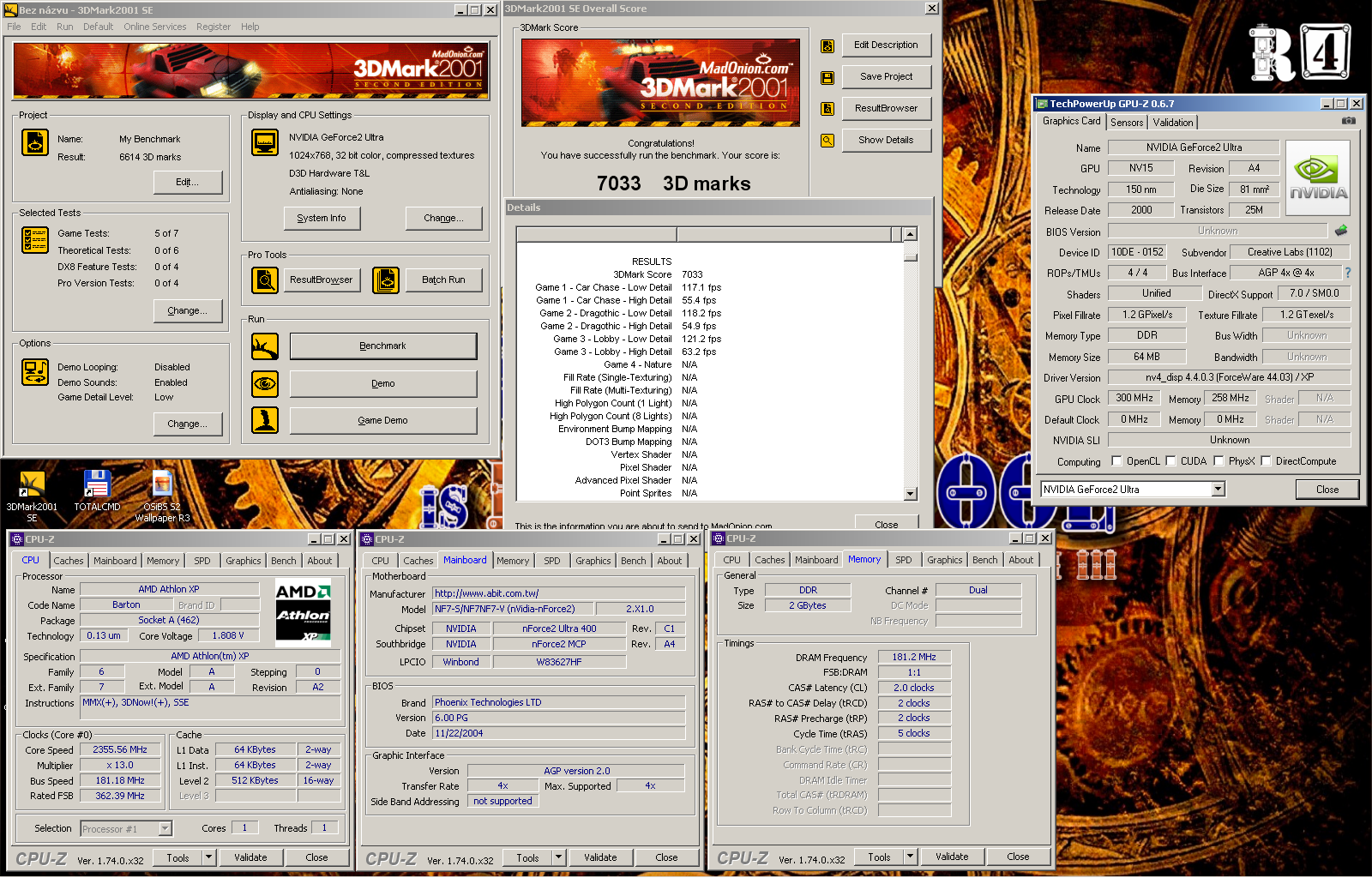Open the GPU selection dropdown in GPU-Z
The width and height of the screenshot is (1372, 878).
tap(1218, 490)
